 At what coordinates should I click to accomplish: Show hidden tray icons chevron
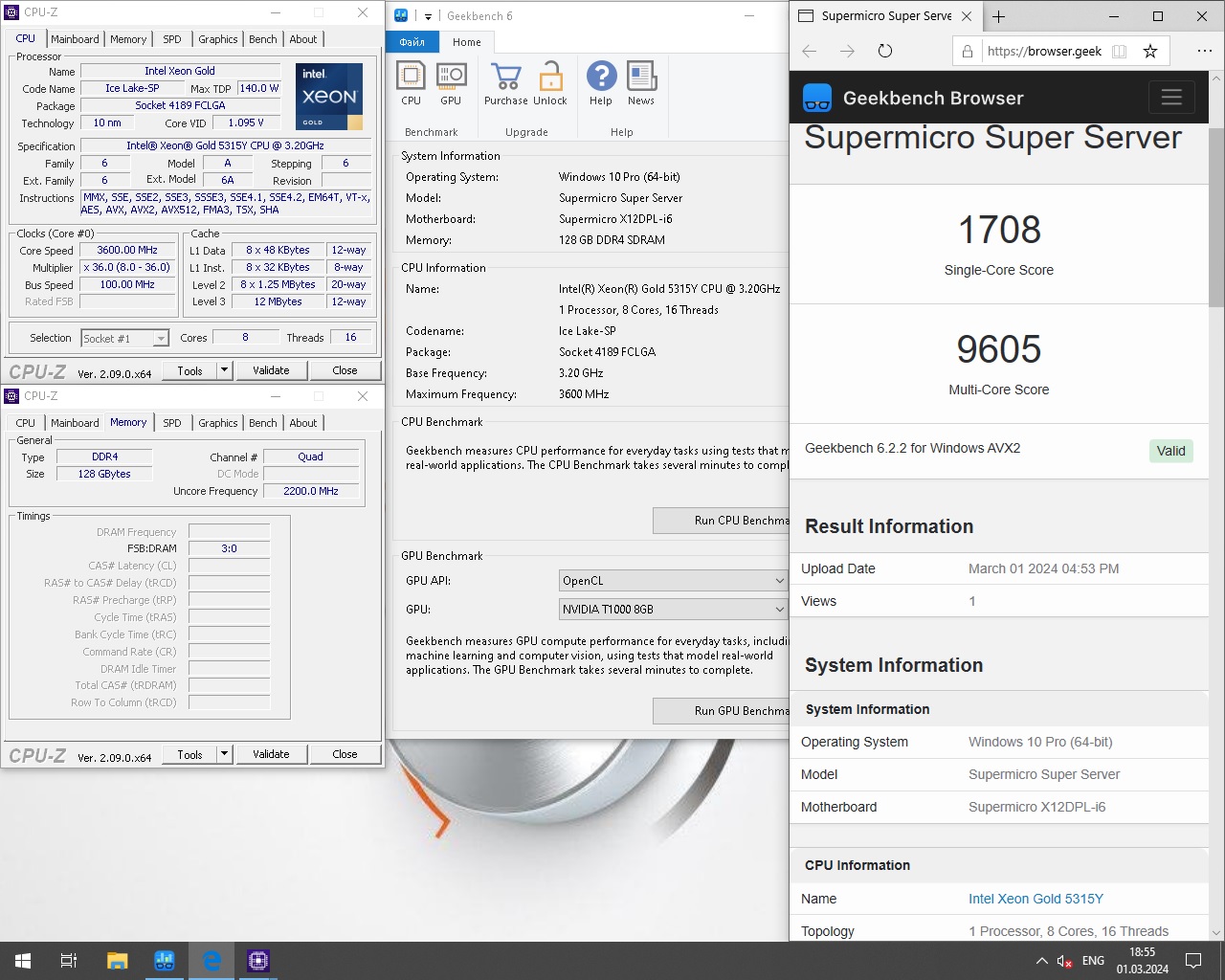coord(1041,961)
